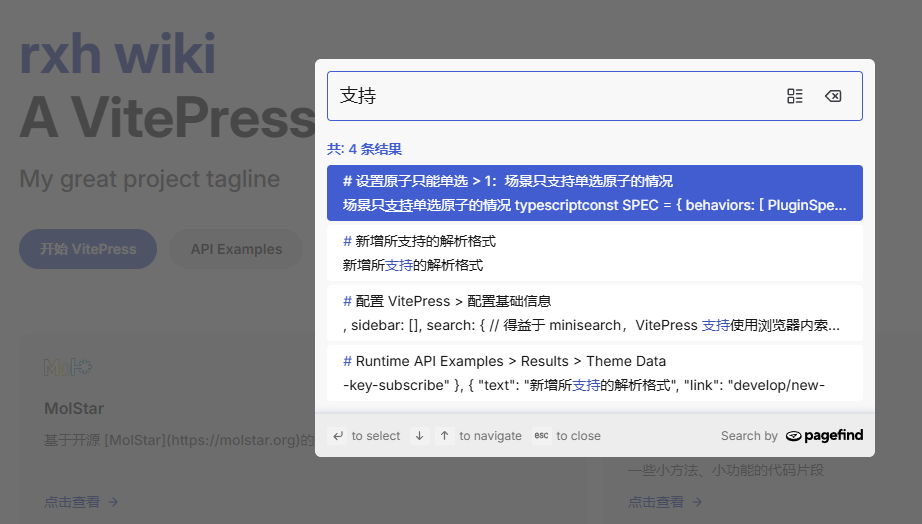Toggle detailed list view icon in search box
The image size is (922, 524).
794,96
